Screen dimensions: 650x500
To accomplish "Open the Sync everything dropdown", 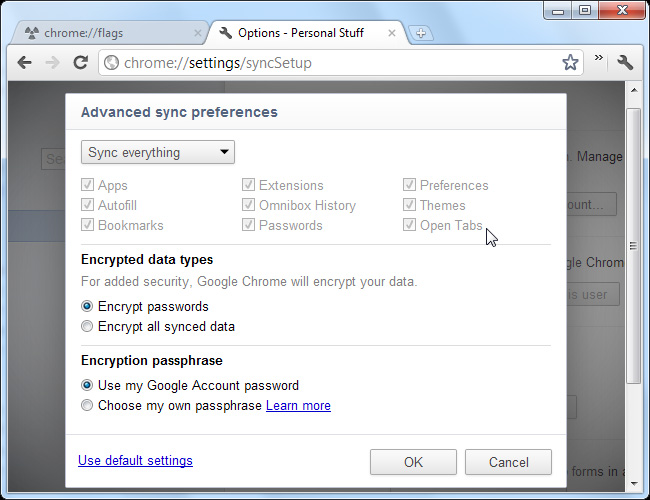I will tap(158, 153).
